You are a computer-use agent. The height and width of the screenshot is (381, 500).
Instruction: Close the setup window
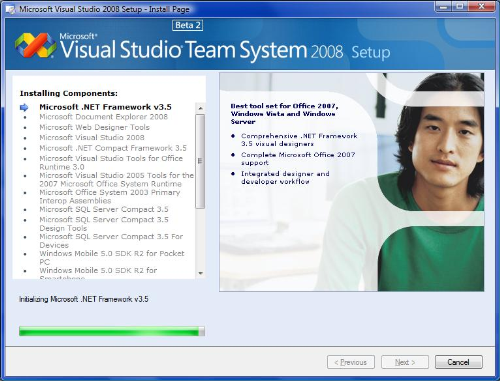(481, 6)
